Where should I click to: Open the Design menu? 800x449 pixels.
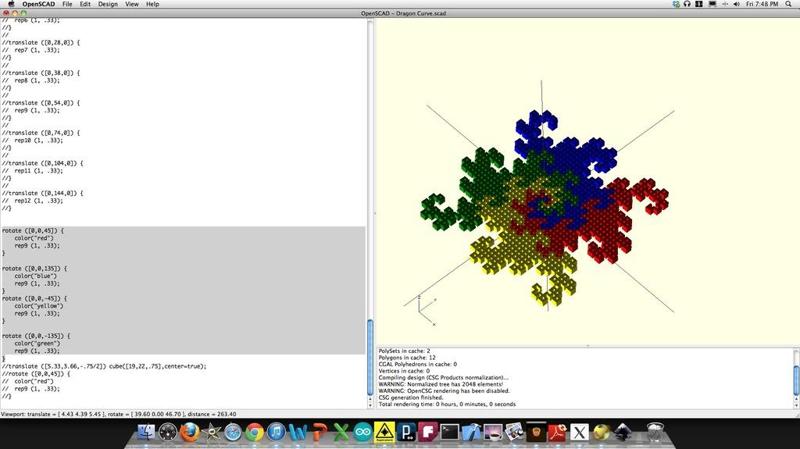tap(108, 4)
